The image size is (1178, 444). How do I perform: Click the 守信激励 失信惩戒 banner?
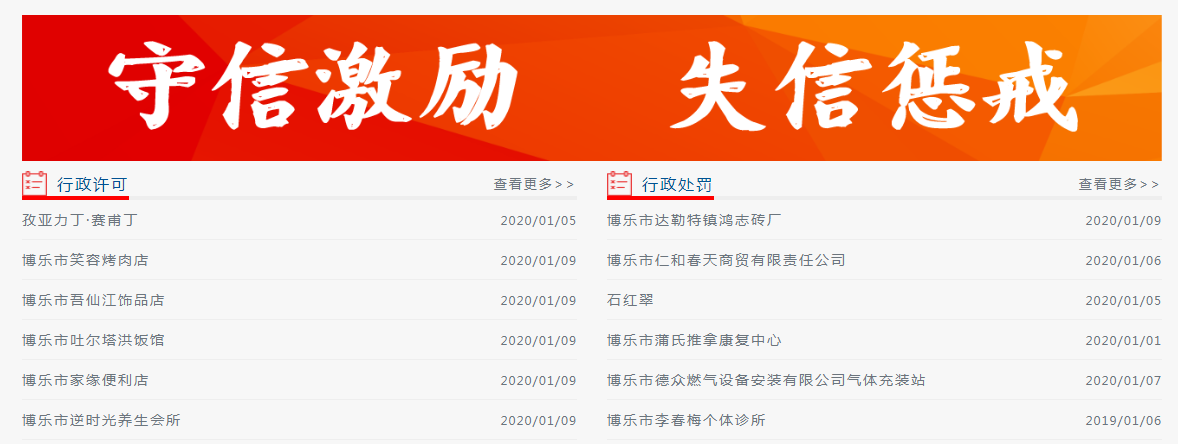(591, 88)
